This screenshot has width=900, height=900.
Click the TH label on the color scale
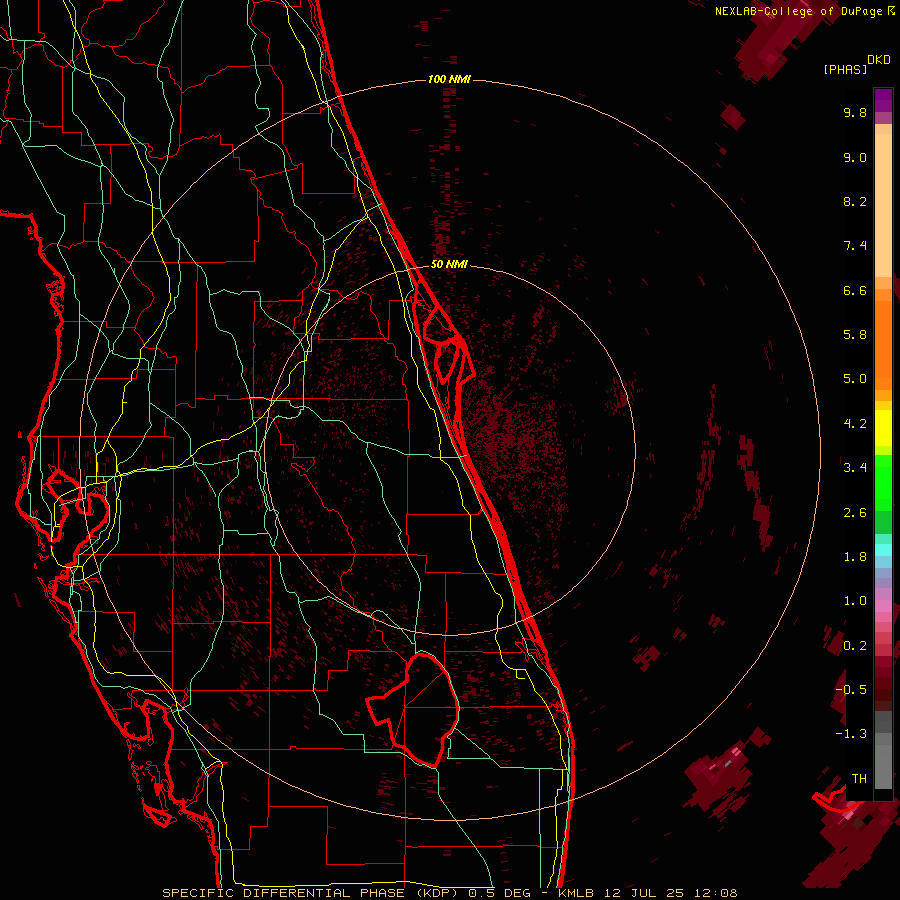859,779
